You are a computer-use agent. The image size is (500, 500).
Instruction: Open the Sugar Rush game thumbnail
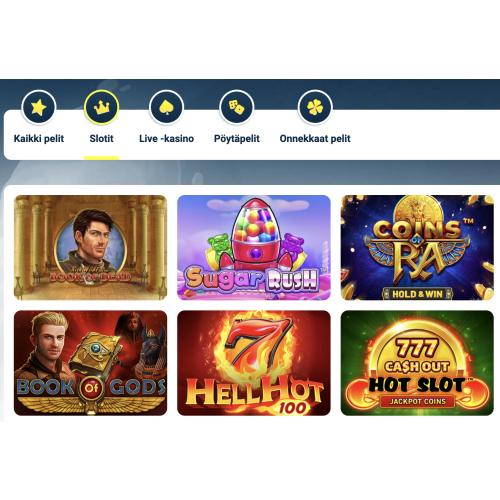click(x=254, y=248)
